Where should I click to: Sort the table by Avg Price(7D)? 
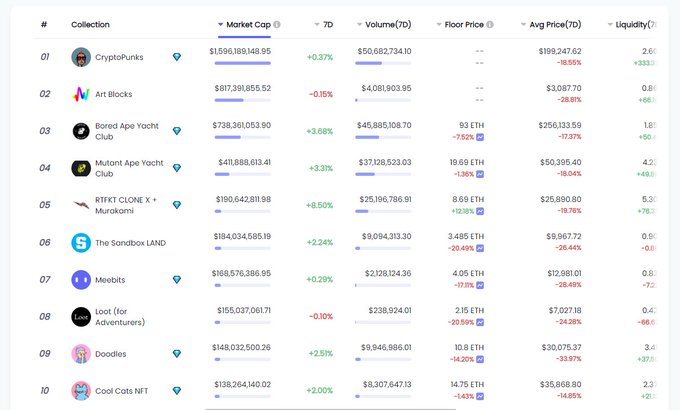(551, 24)
